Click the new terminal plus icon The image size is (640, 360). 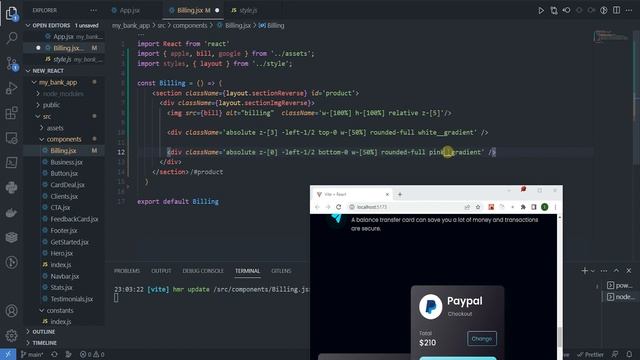tap(584, 271)
